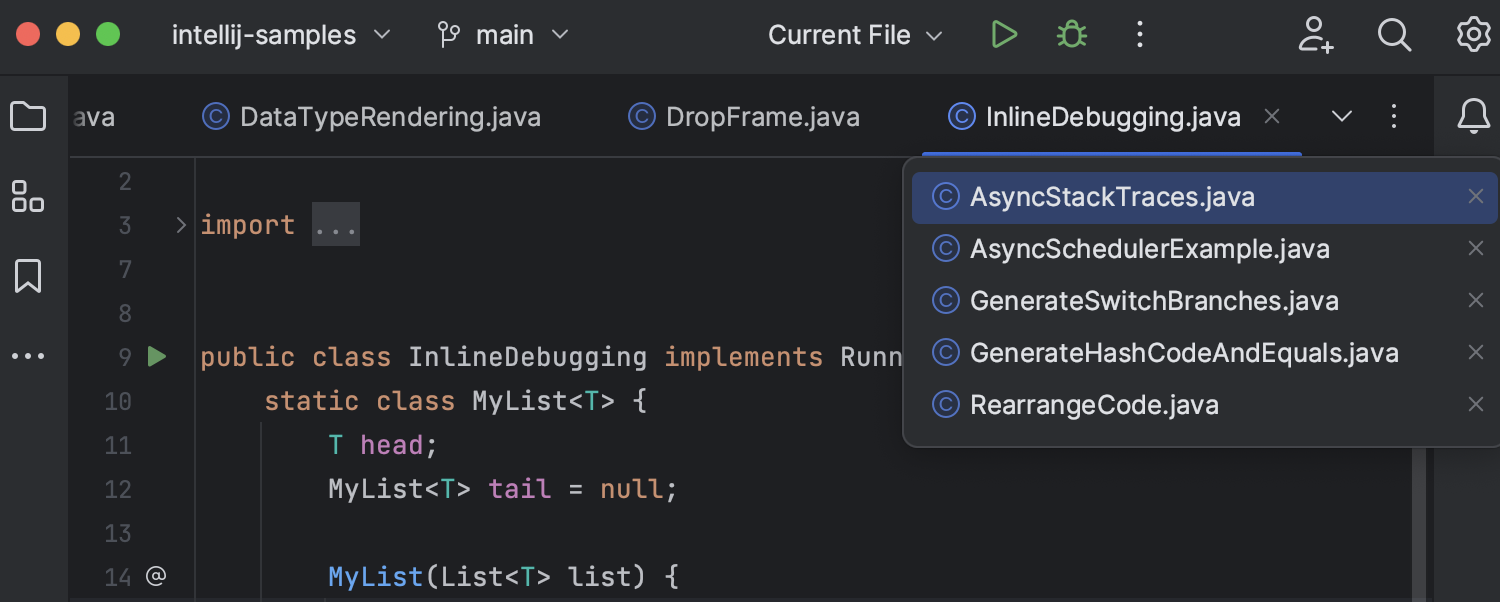The width and height of the screenshot is (1500, 602).
Task: Open IDE Settings via the gear icon
Action: tap(1472, 34)
